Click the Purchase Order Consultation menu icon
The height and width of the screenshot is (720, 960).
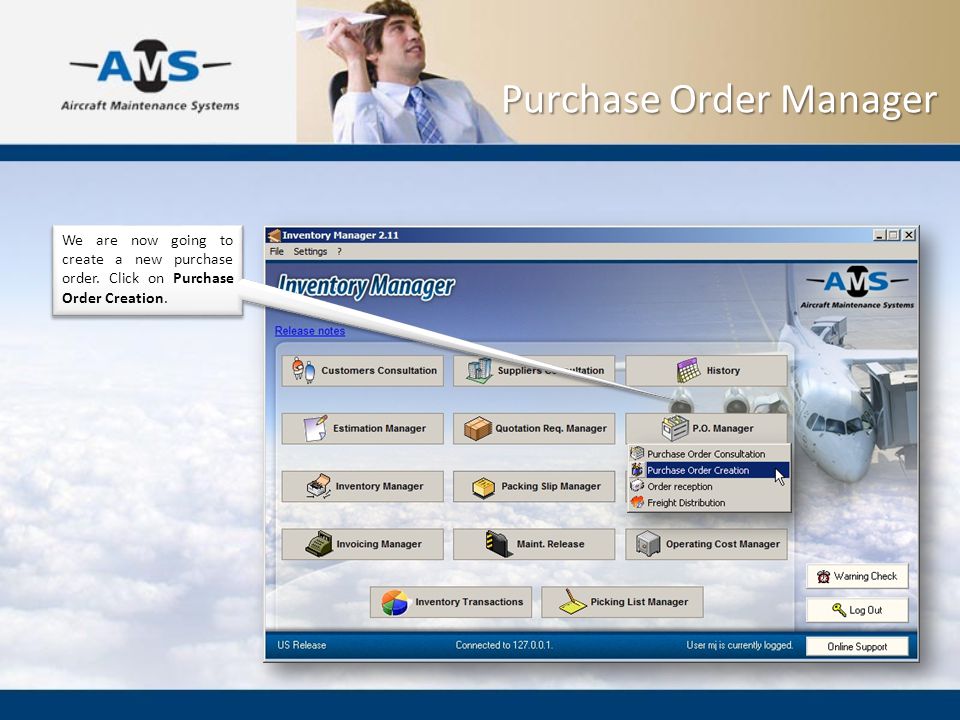coord(637,453)
